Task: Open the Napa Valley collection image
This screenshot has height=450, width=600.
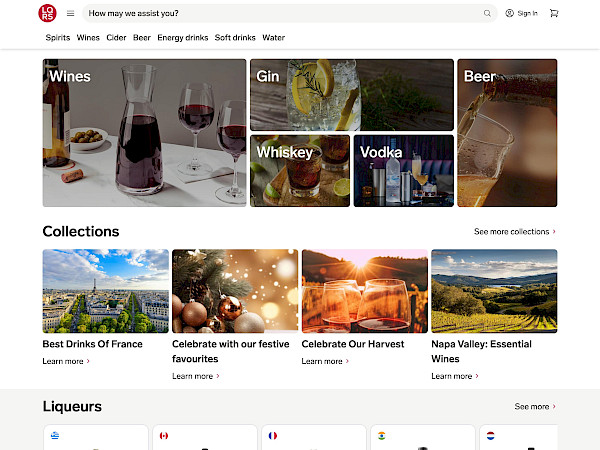Action: click(494, 291)
